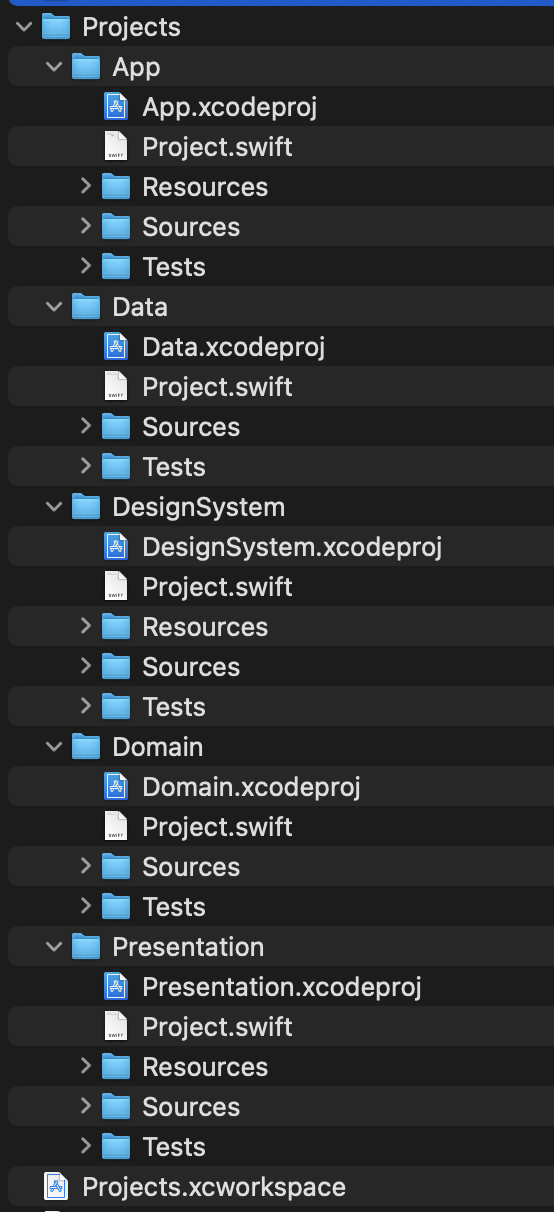Click Swift file icon of Project.swift in App

coord(117,146)
